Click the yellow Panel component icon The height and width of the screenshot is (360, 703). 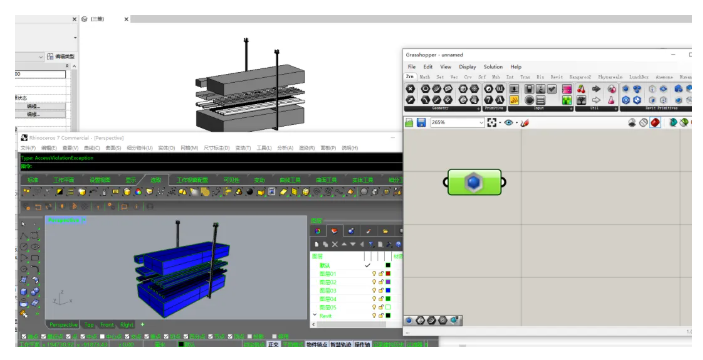point(514,100)
